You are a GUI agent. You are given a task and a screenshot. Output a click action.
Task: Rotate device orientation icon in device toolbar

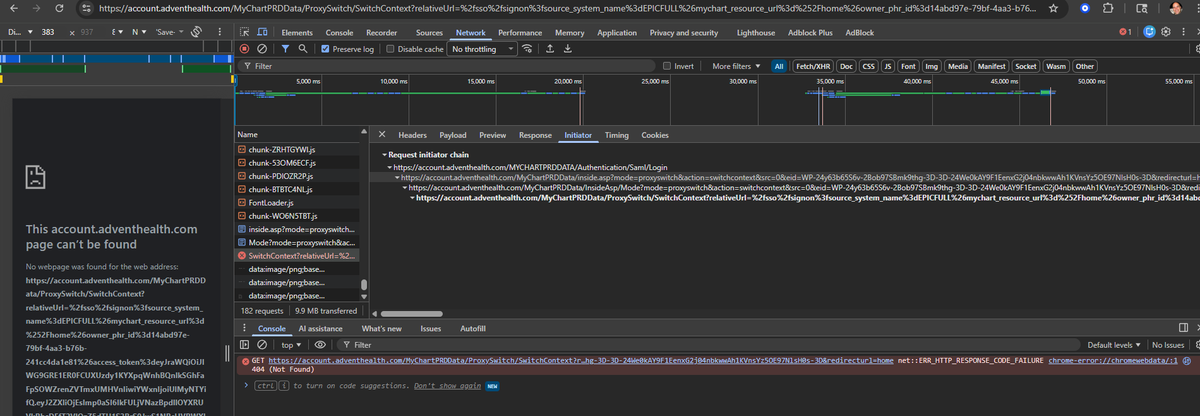click(x=196, y=32)
